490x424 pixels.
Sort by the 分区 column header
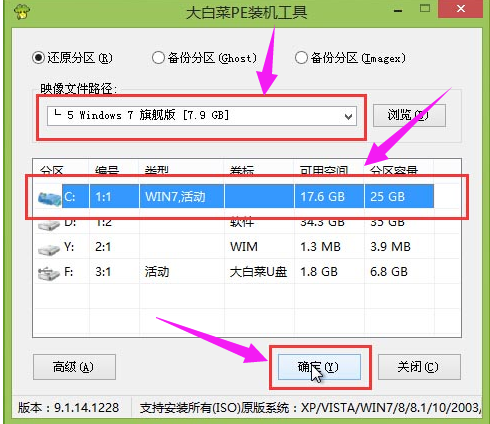tap(52, 171)
